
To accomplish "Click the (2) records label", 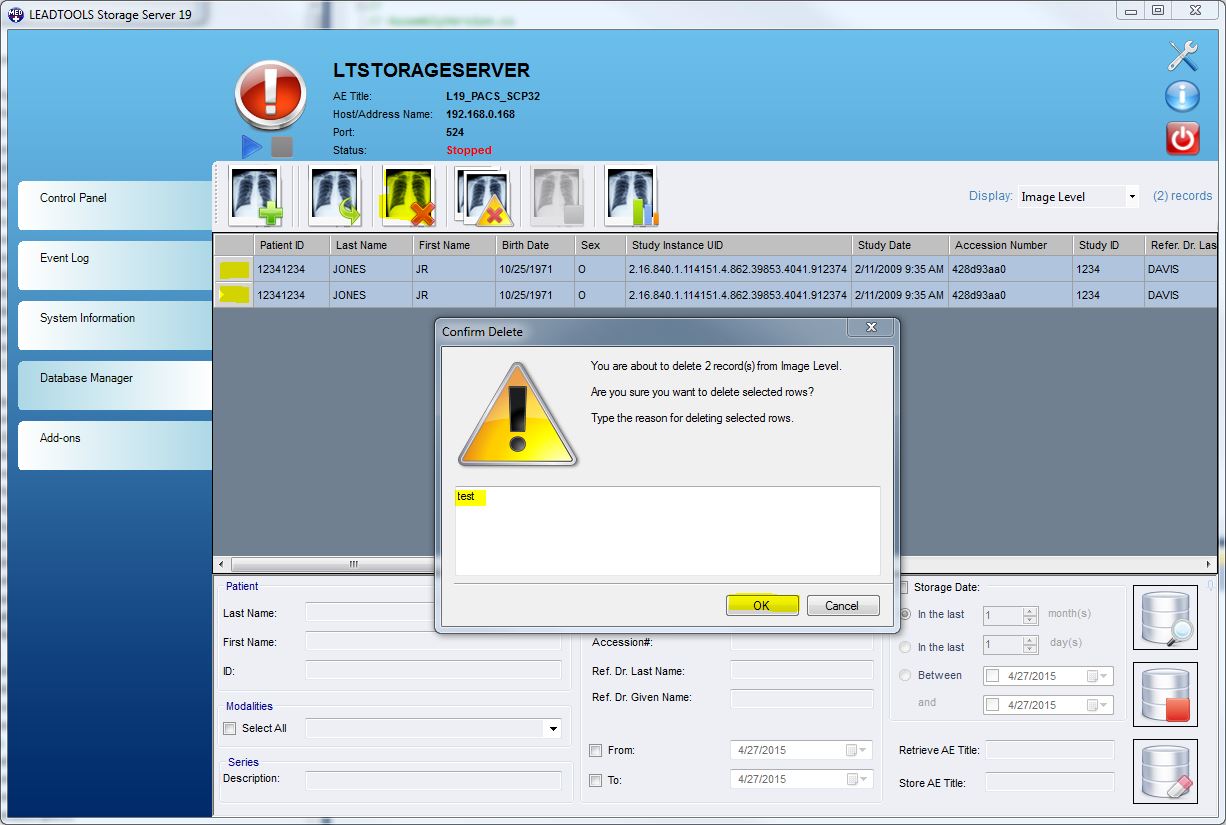I will (x=1182, y=196).
